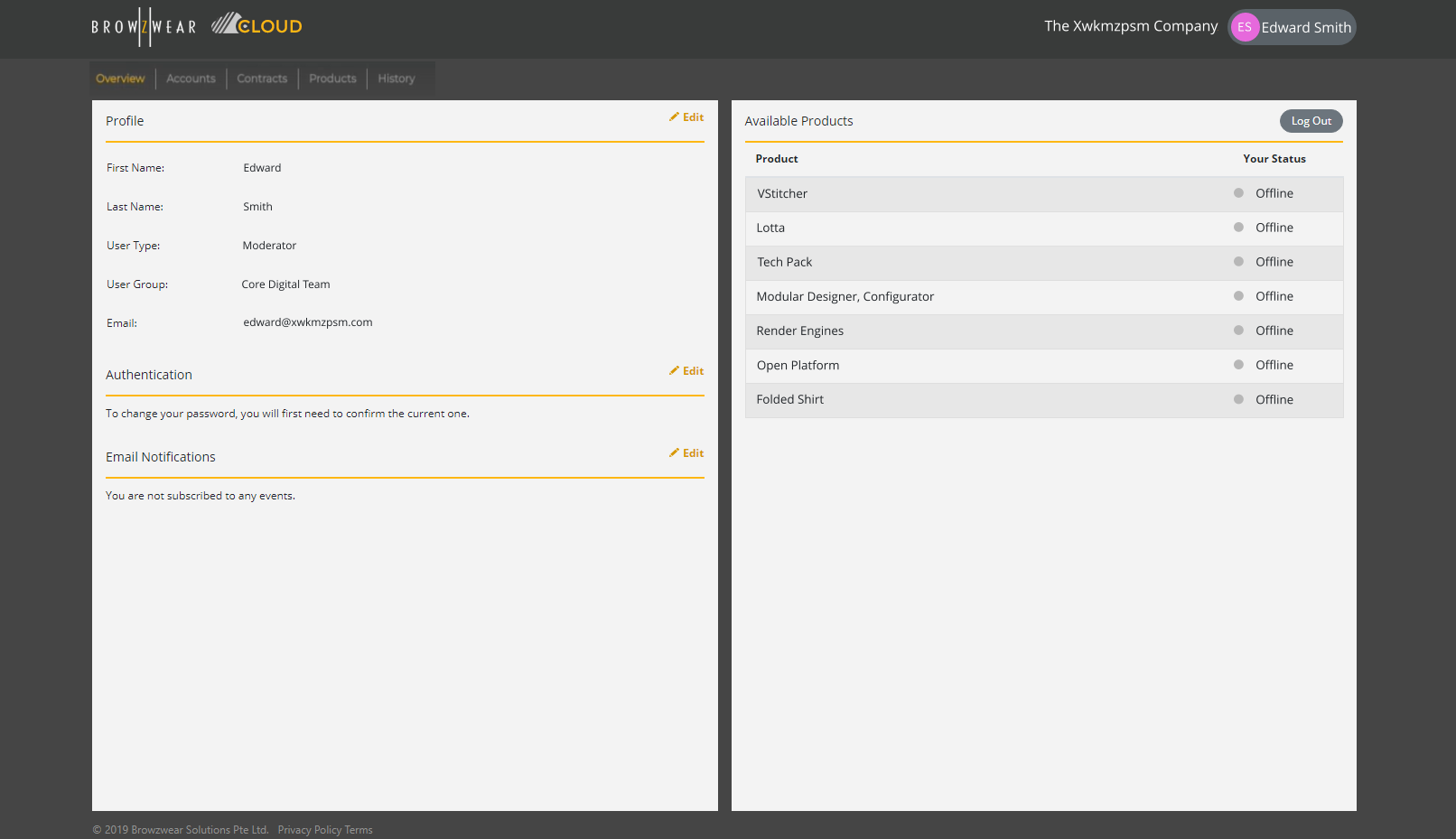Edit the Profile section
The height and width of the screenshot is (839, 1456).
click(686, 117)
